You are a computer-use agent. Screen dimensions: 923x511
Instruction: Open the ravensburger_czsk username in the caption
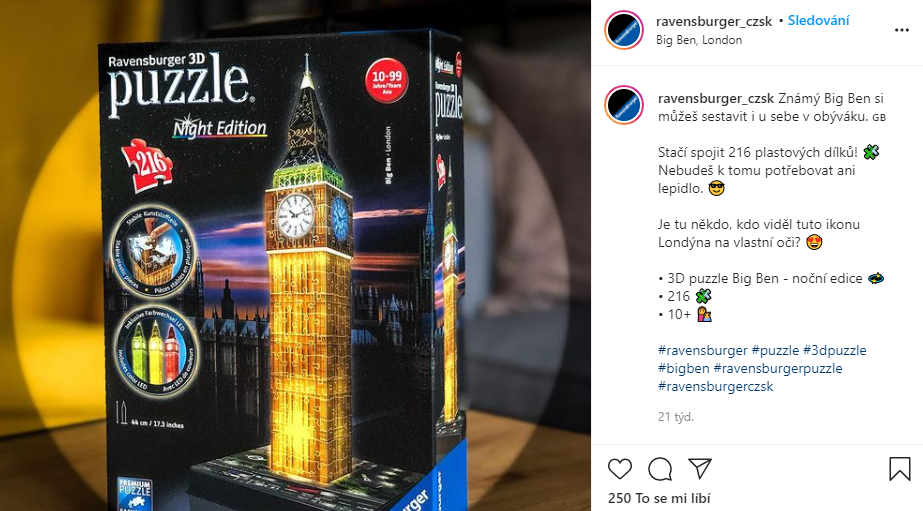coord(716,98)
